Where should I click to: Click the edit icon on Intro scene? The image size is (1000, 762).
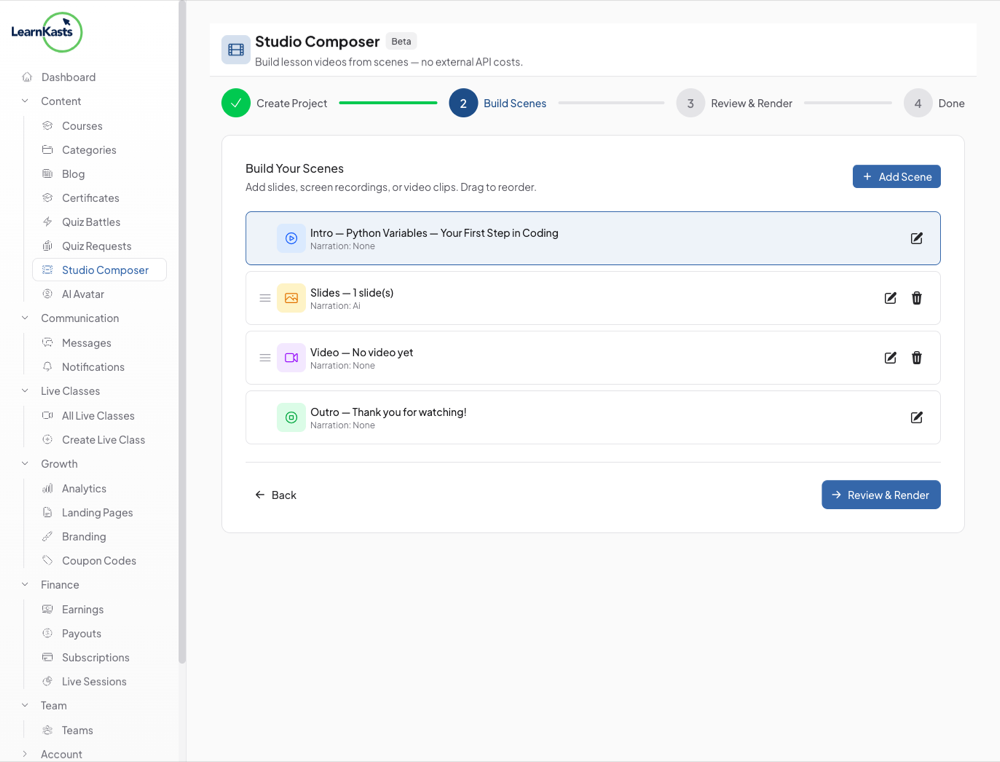(x=916, y=238)
